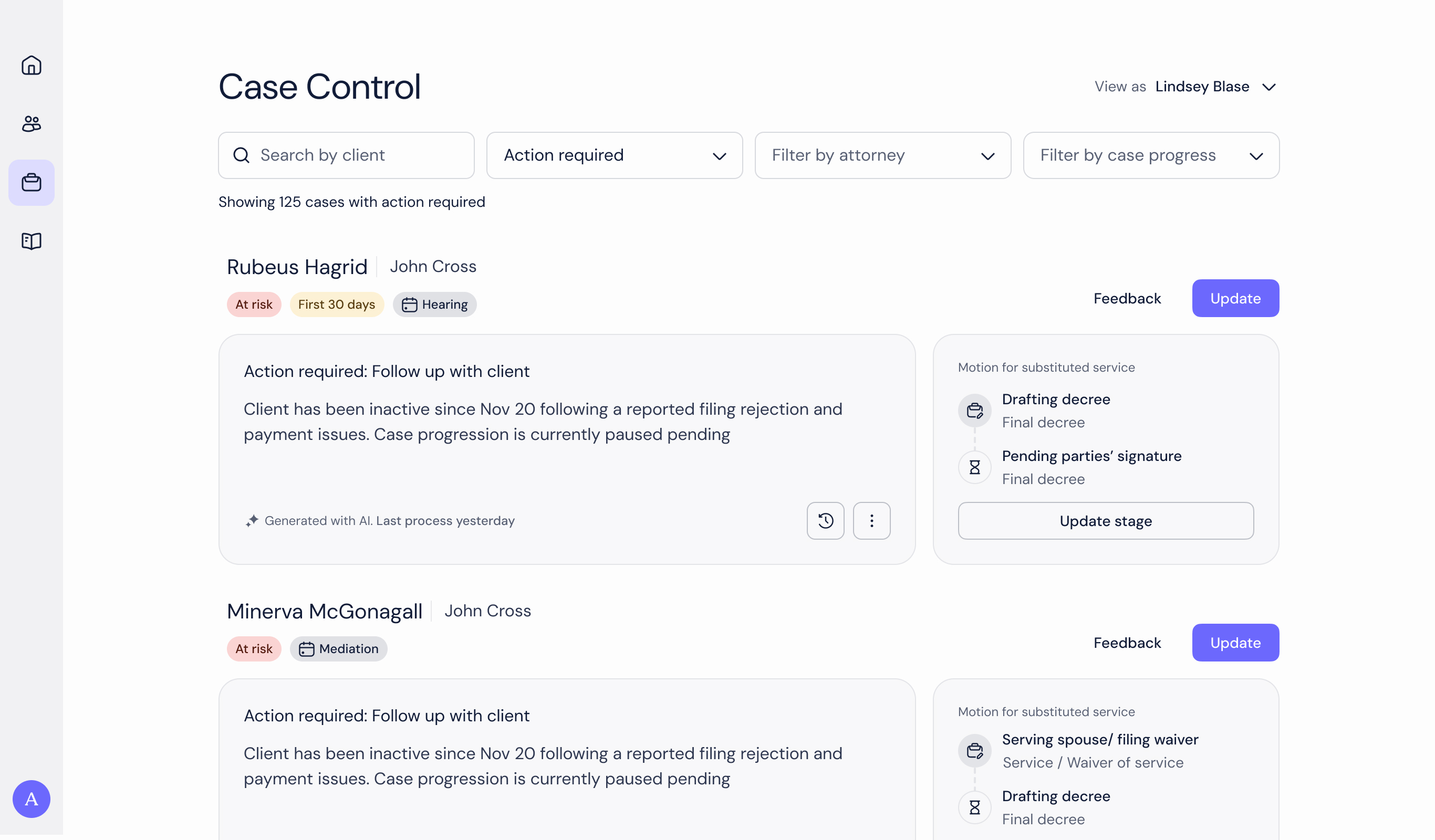Open the Action required dropdown

(x=615, y=155)
